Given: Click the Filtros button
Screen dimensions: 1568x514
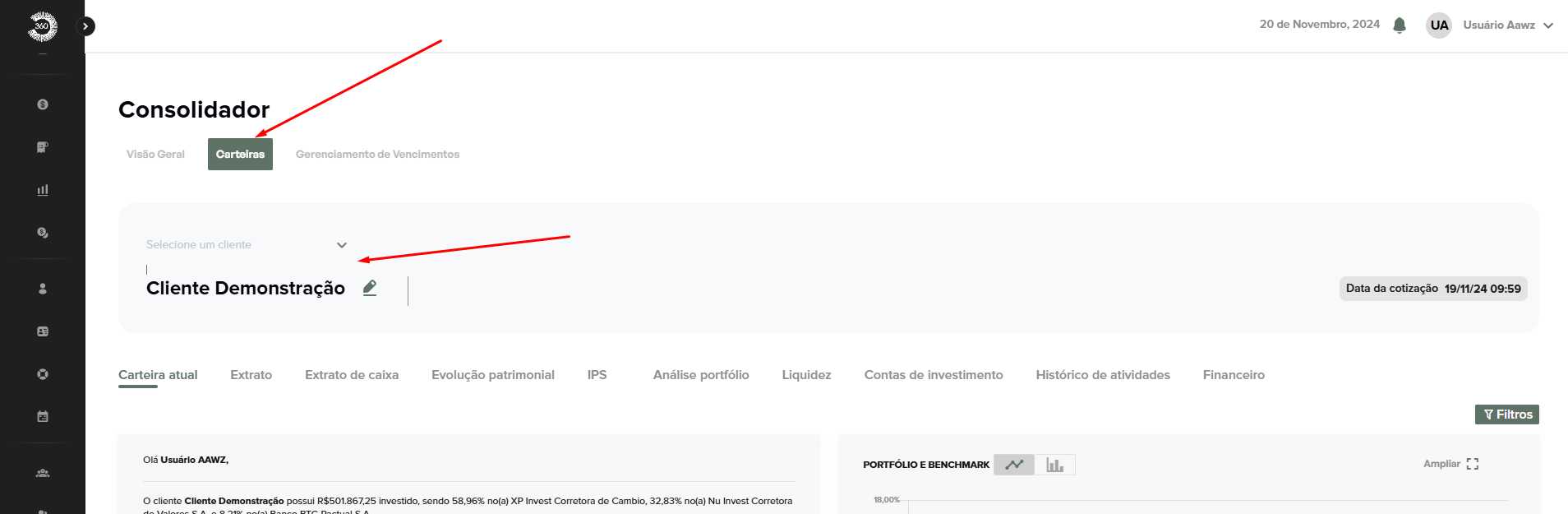Looking at the screenshot, I should (x=1506, y=414).
